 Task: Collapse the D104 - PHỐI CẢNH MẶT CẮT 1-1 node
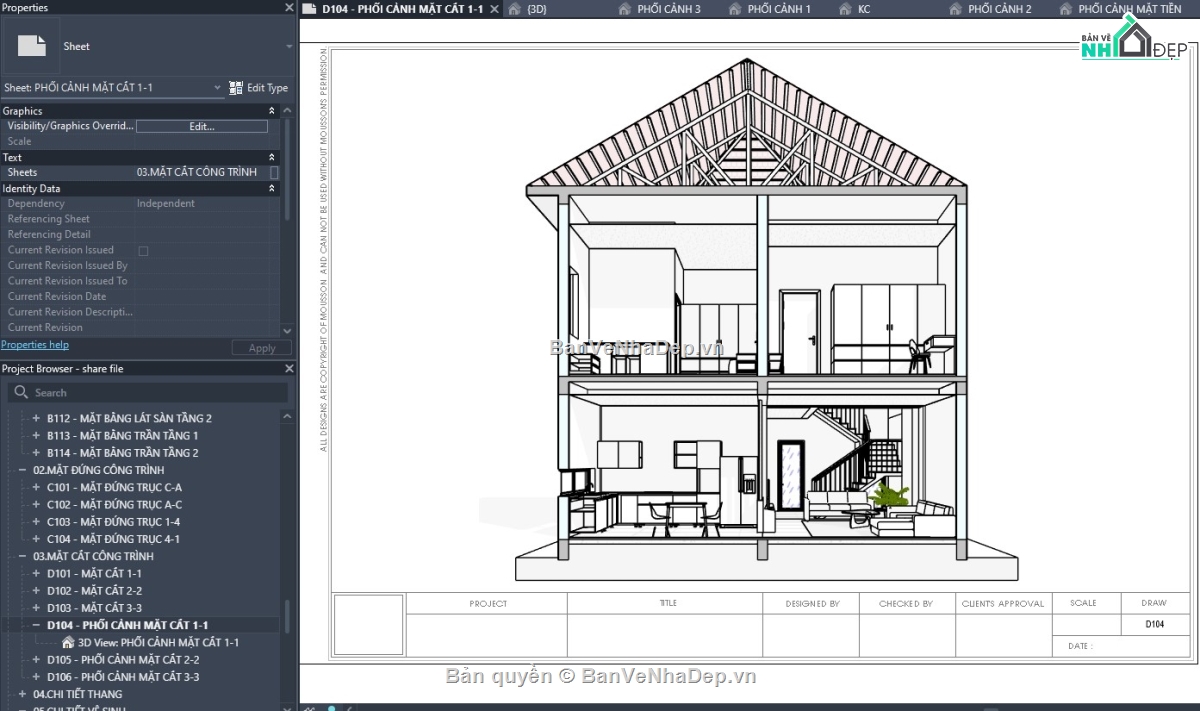[x=37, y=625]
